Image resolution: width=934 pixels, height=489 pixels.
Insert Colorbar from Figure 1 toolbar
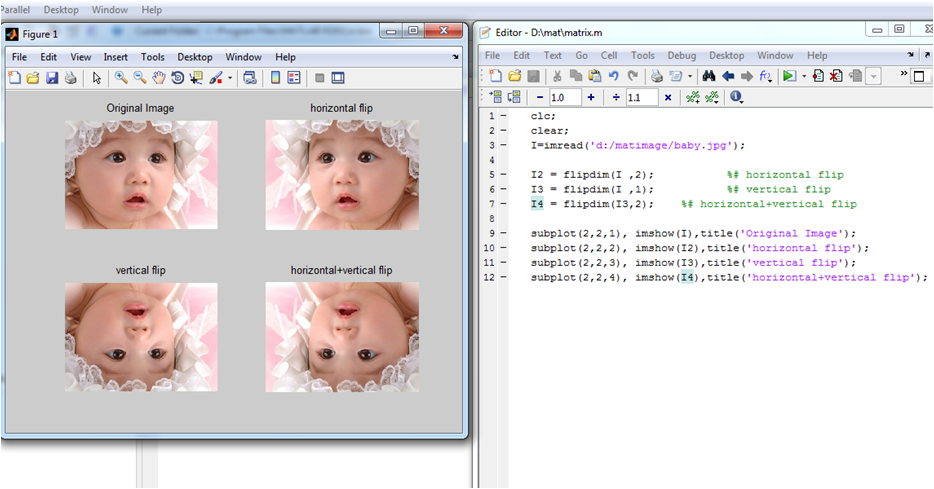[275, 78]
